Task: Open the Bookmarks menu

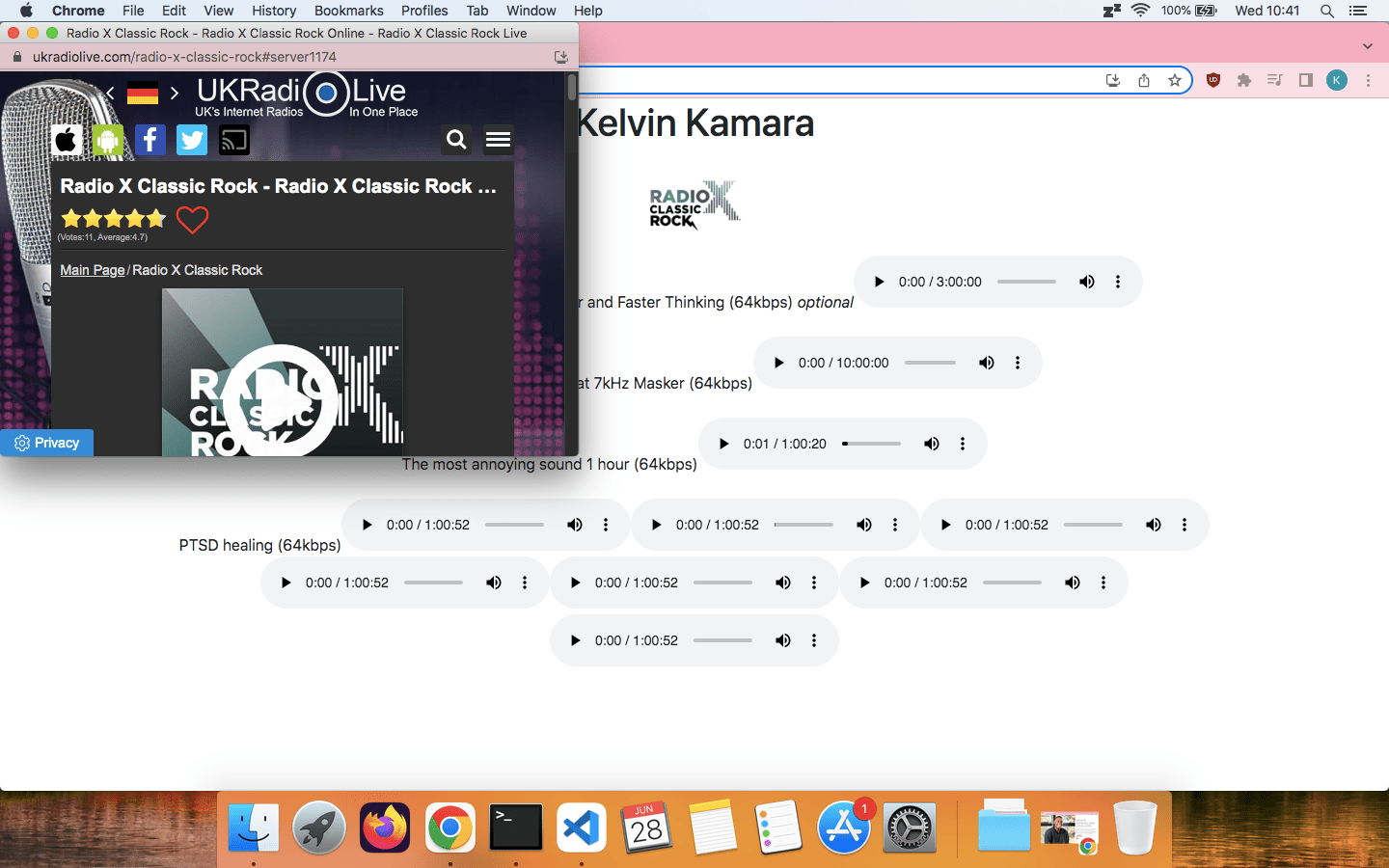Action: [349, 11]
